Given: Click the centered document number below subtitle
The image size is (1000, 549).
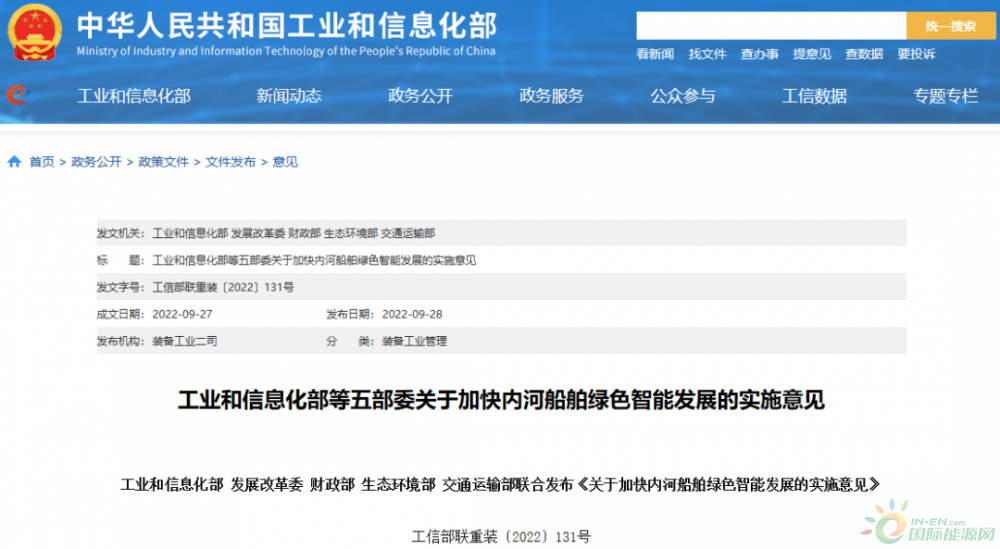Looking at the screenshot, I should point(501,537).
